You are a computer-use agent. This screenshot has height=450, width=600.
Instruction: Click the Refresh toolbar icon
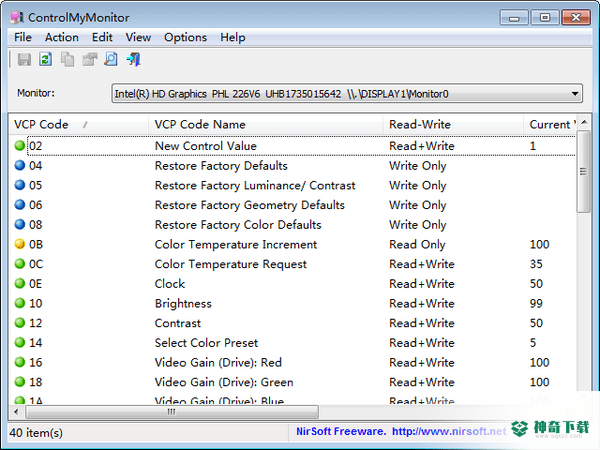[46, 60]
